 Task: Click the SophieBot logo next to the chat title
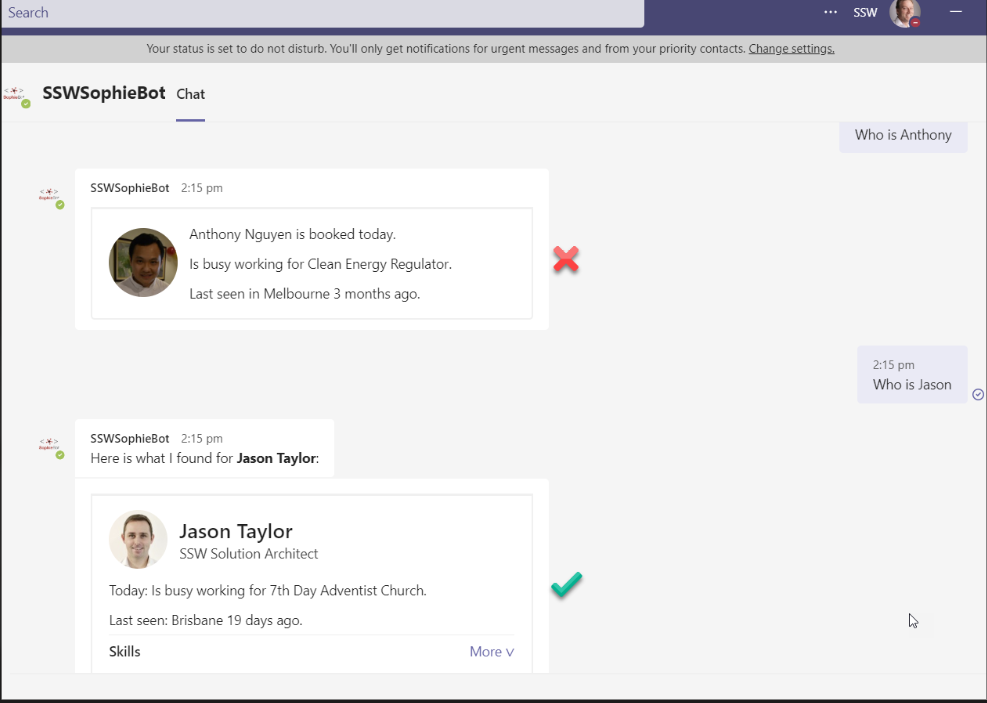(x=14, y=92)
